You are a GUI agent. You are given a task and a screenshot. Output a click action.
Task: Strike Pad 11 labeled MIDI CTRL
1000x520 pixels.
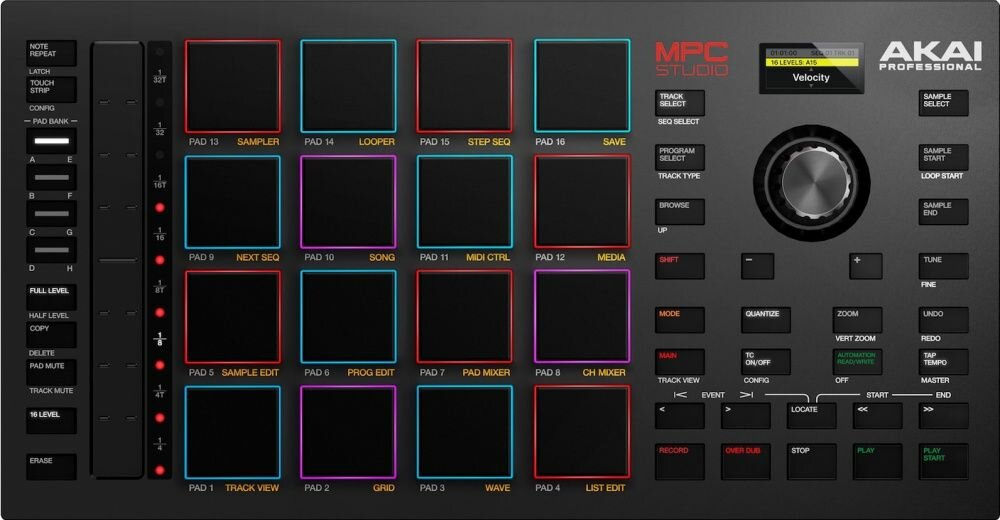tap(464, 202)
